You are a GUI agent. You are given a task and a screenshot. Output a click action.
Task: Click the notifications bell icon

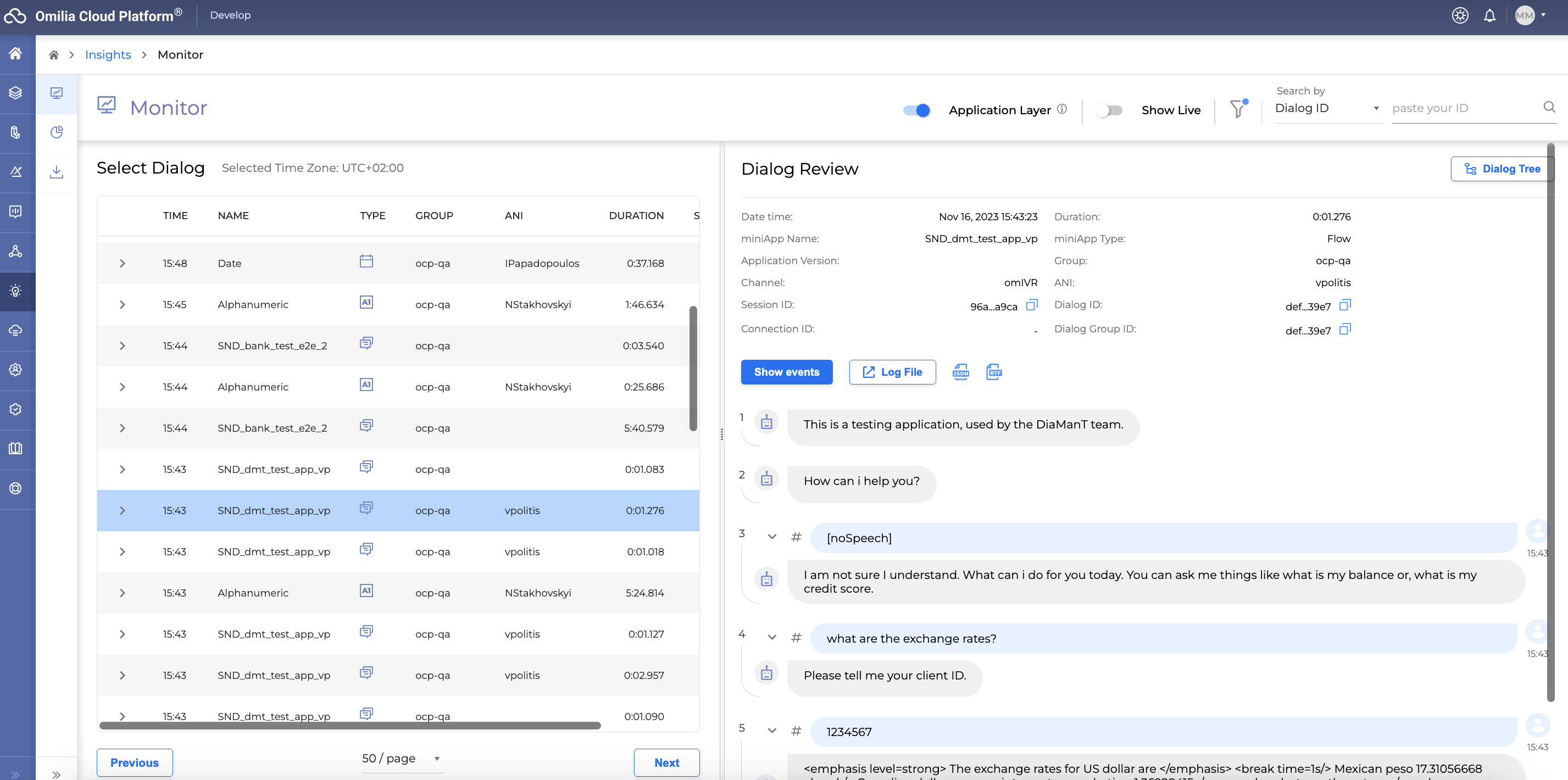click(x=1489, y=16)
